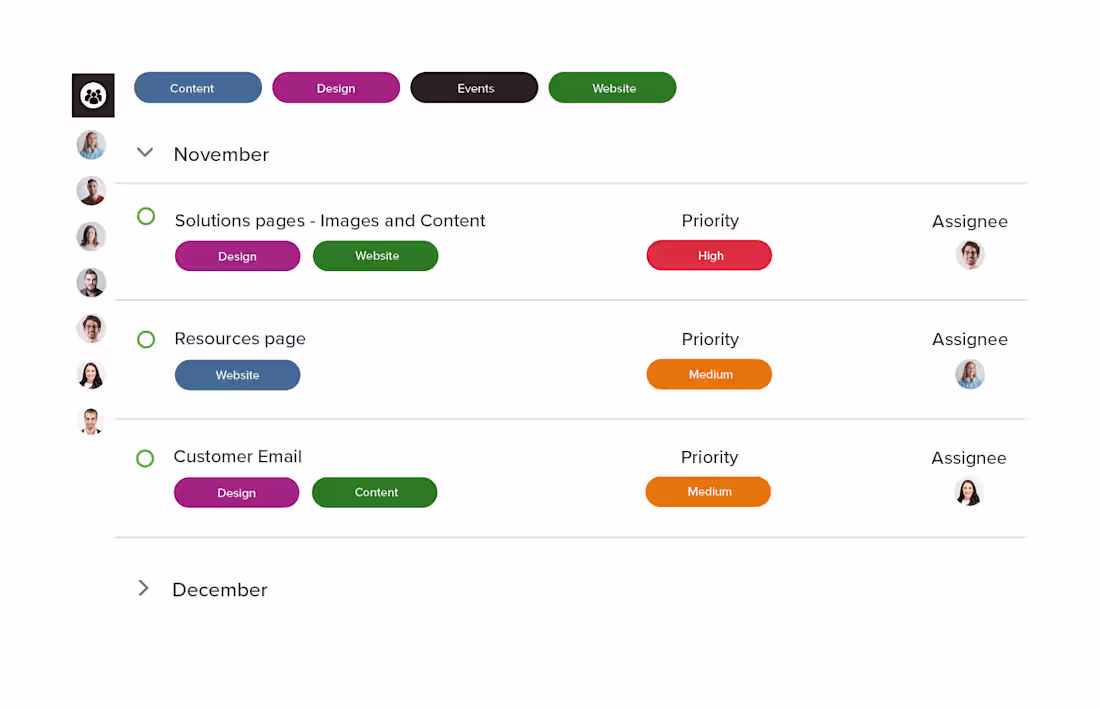The width and height of the screenshot is (1100, 709).
Task: Mark Resources page task as complete
Action: pyautogui.click(x=146, y=340)
